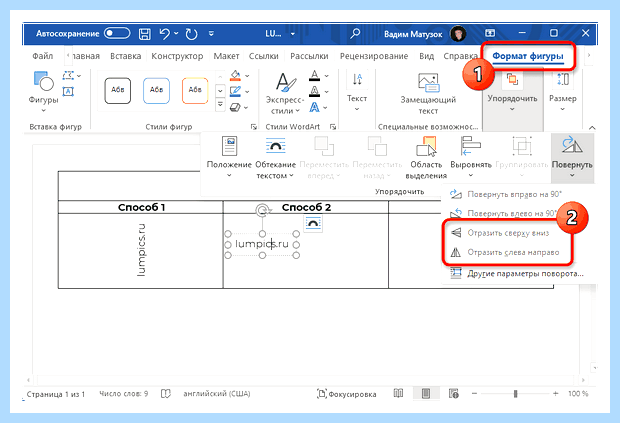Collapse the ribbon with the caret
The height and width of the screenshot is (423, 620).
click(x=592, y=127)
